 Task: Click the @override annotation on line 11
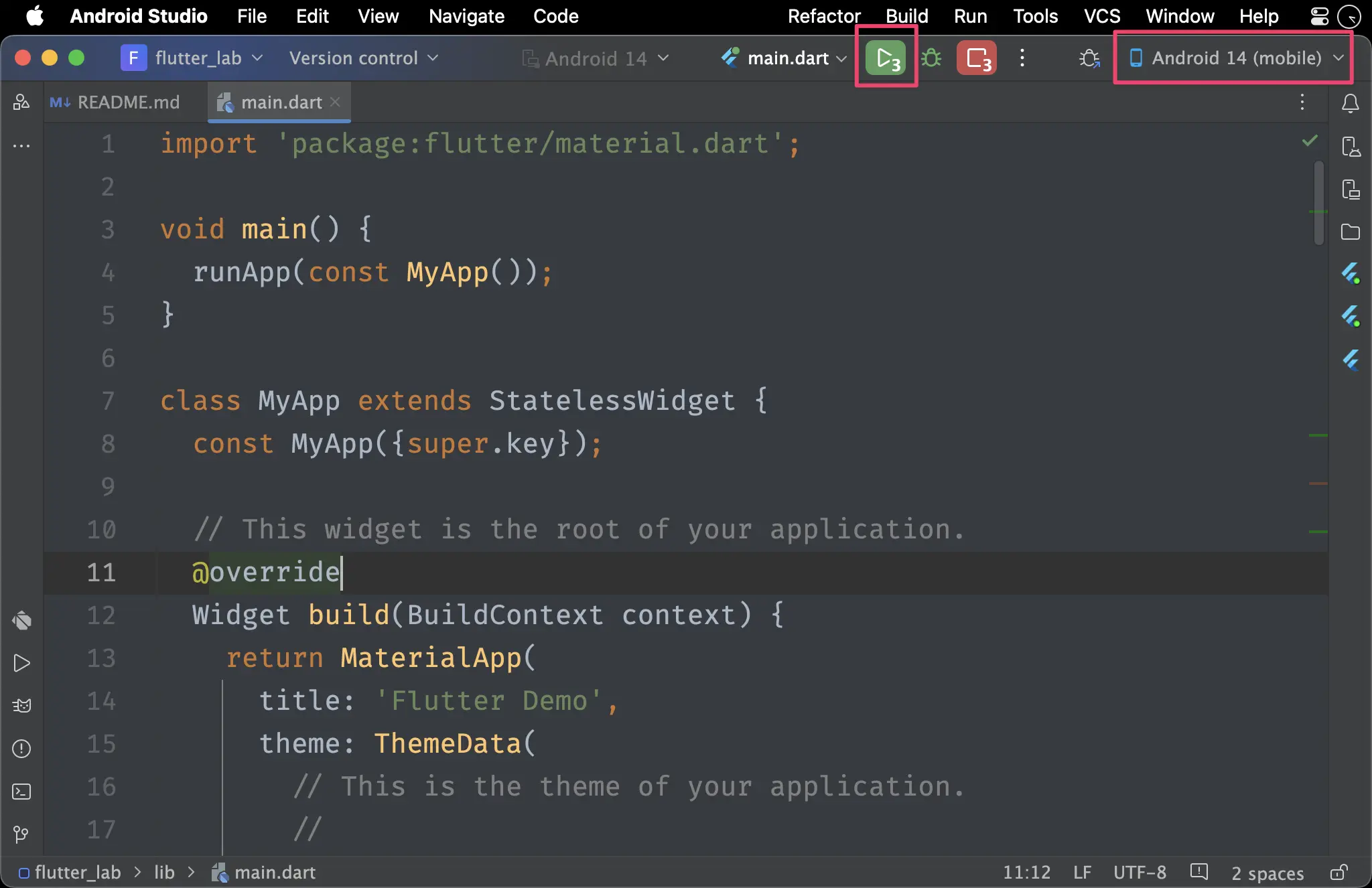[x=266, y=573]
